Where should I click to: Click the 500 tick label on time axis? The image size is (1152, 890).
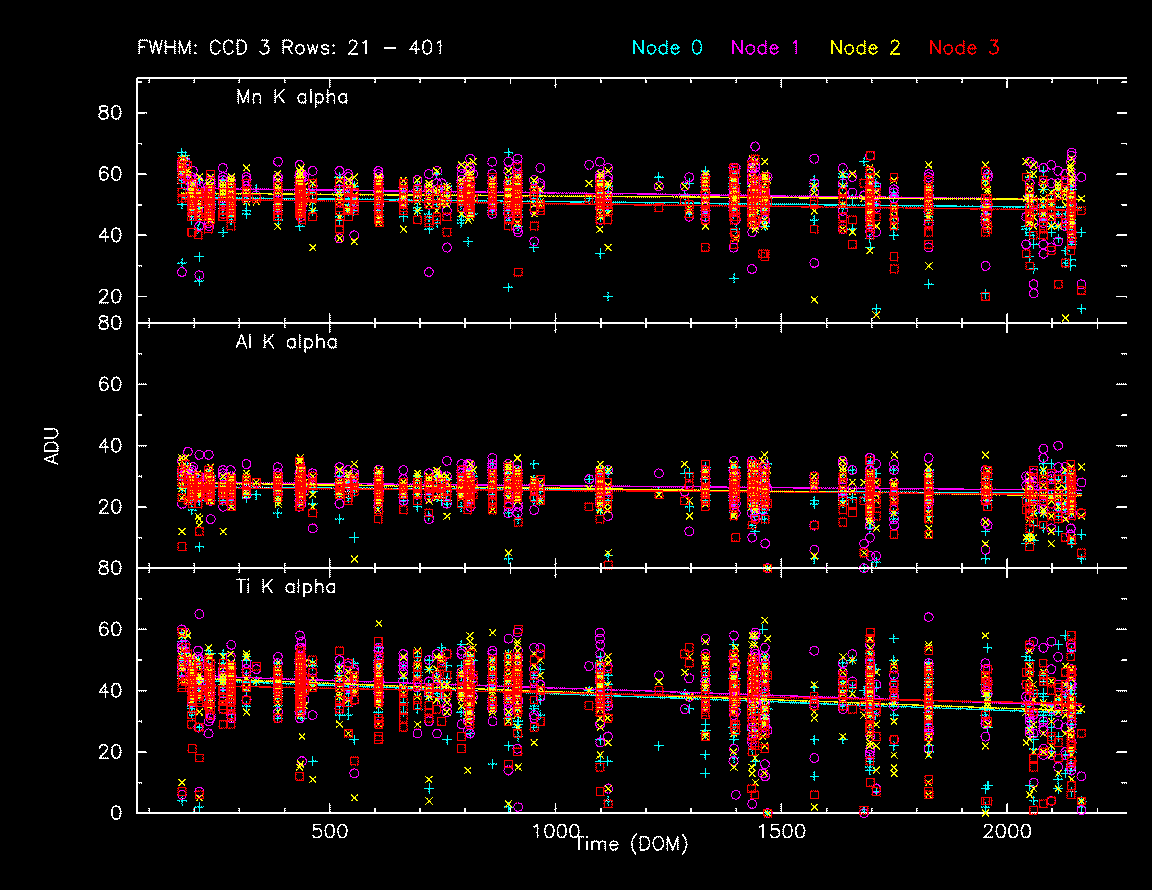[329, 832]
